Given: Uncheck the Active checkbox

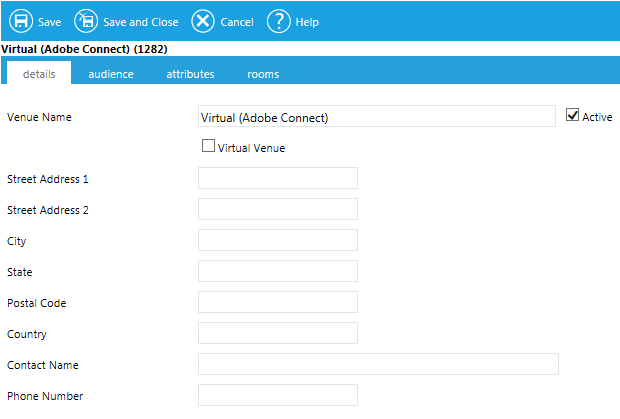Looking at the screenshot, I should point(573,116).
